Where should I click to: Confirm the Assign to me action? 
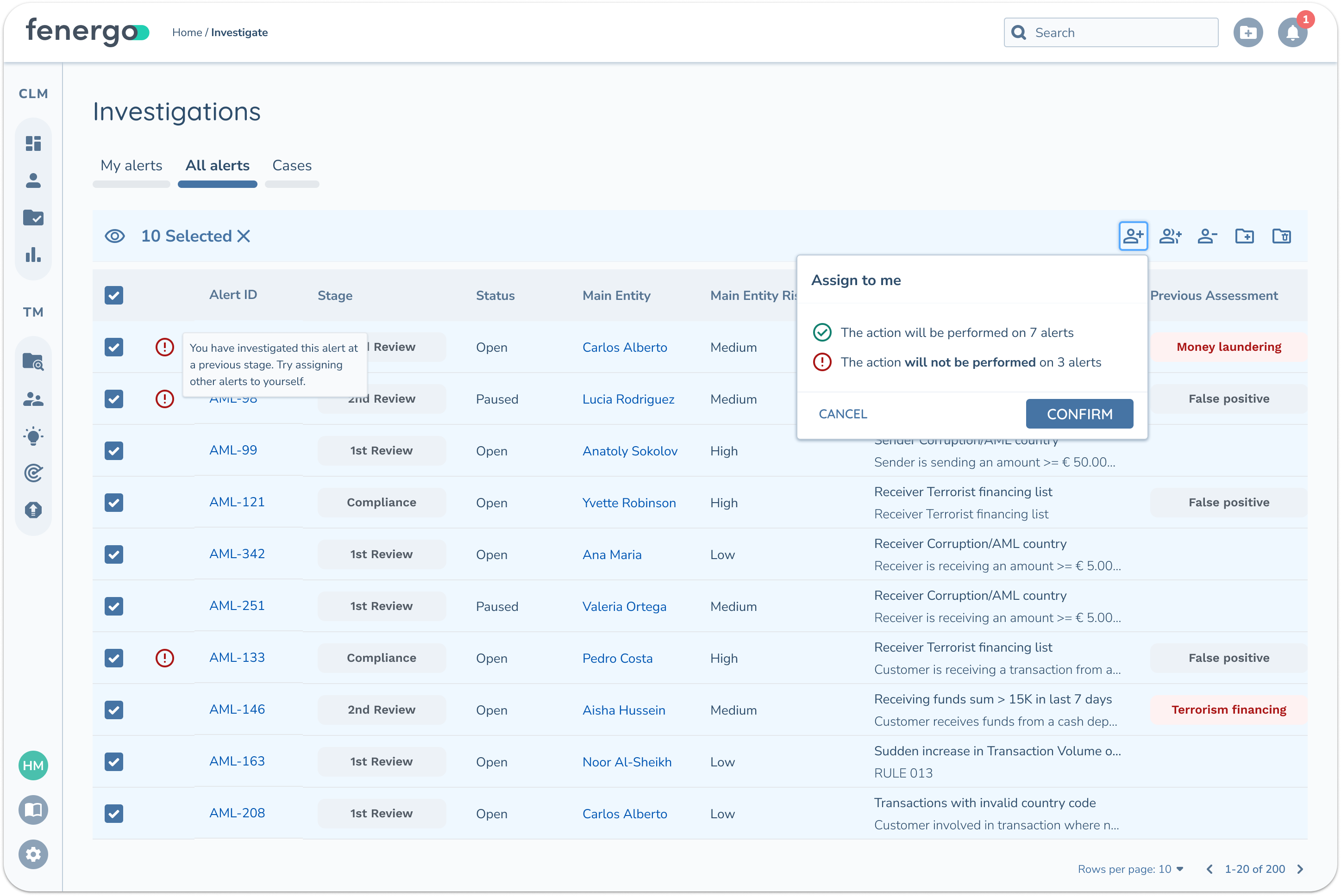1079,414
